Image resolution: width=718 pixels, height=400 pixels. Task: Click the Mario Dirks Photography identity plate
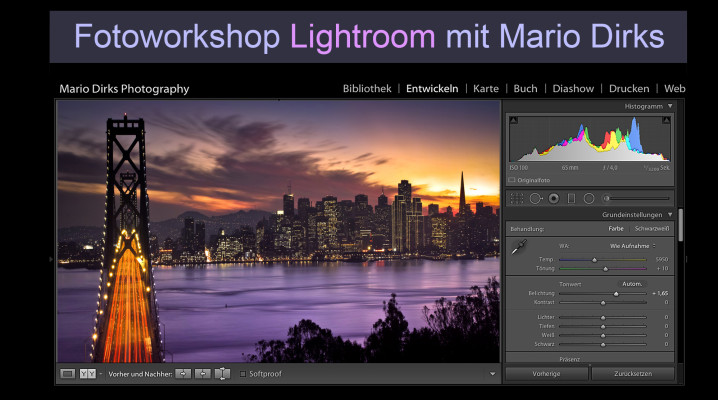pos(124,89)
